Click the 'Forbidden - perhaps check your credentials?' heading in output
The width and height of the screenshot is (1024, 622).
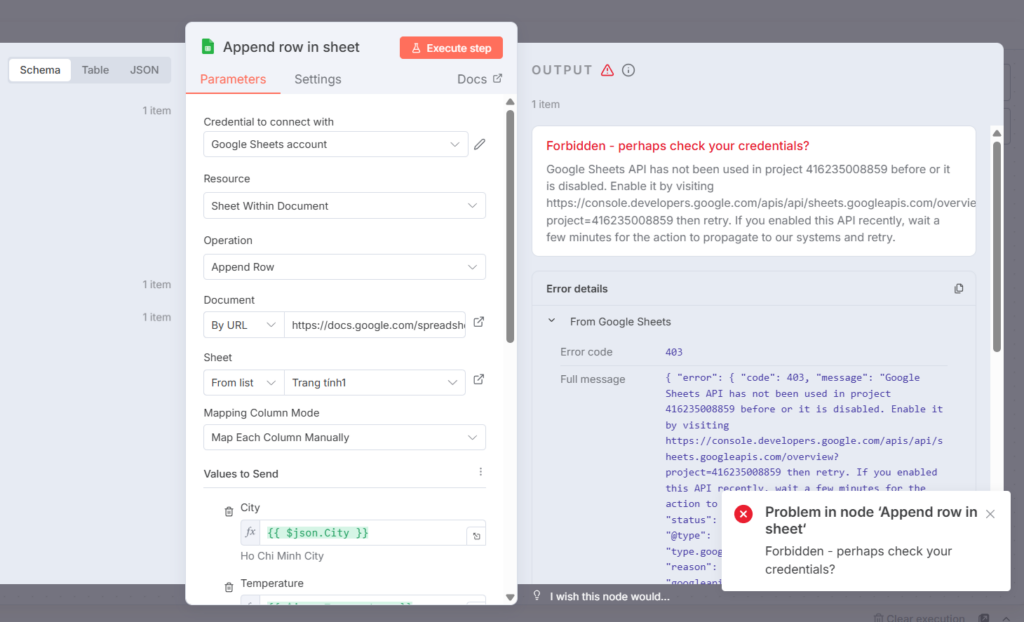678,146
